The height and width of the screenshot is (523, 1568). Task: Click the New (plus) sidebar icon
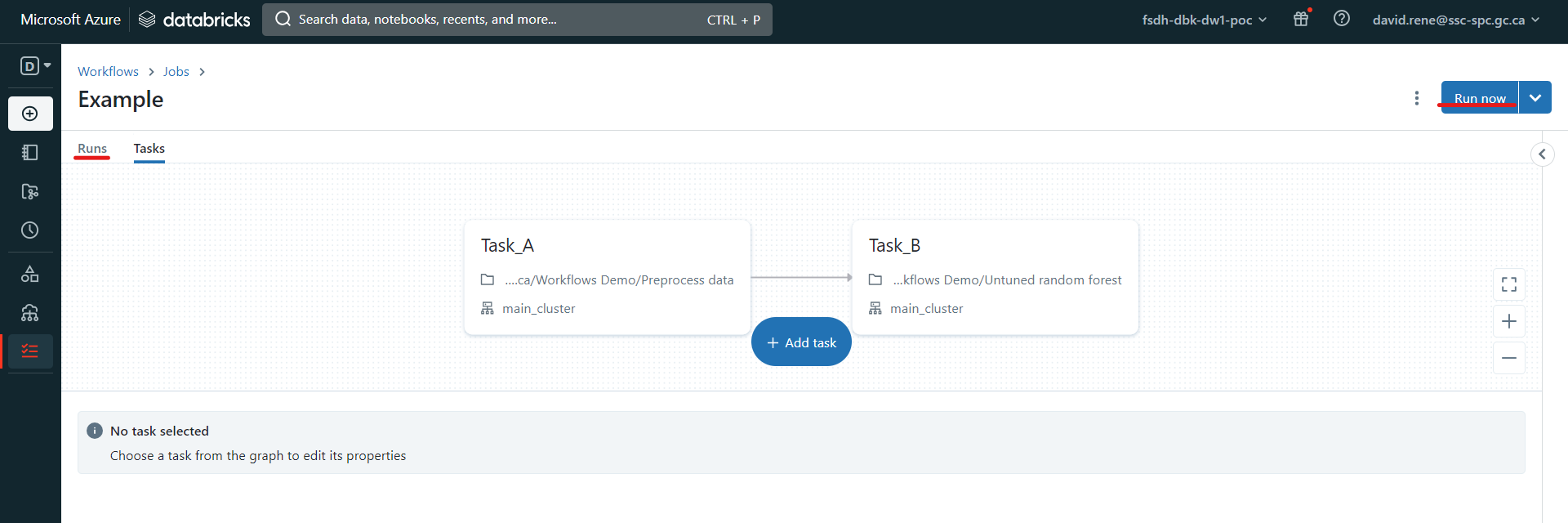pos(30,114)
